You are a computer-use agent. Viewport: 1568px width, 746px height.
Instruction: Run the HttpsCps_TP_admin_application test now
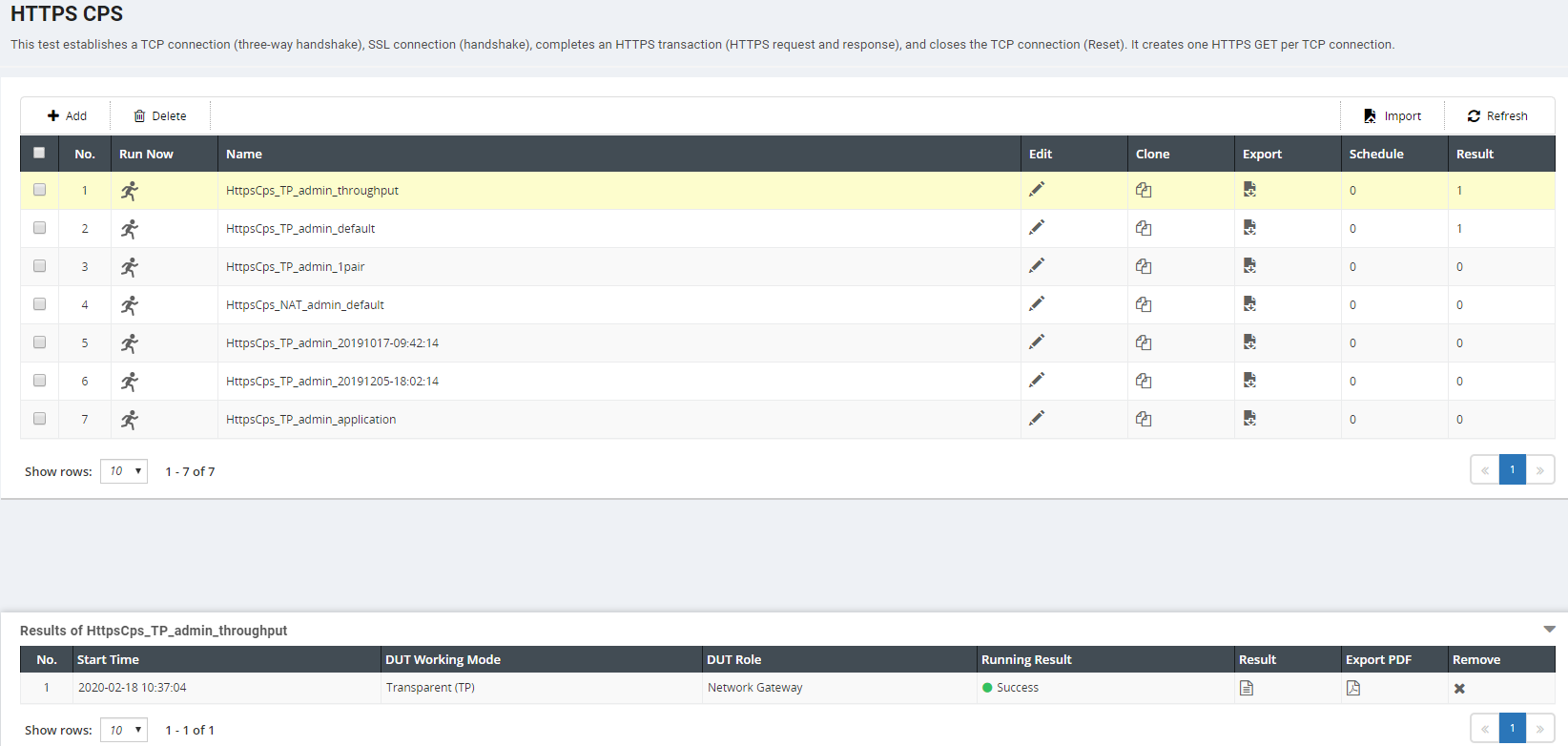coord(130,420)
